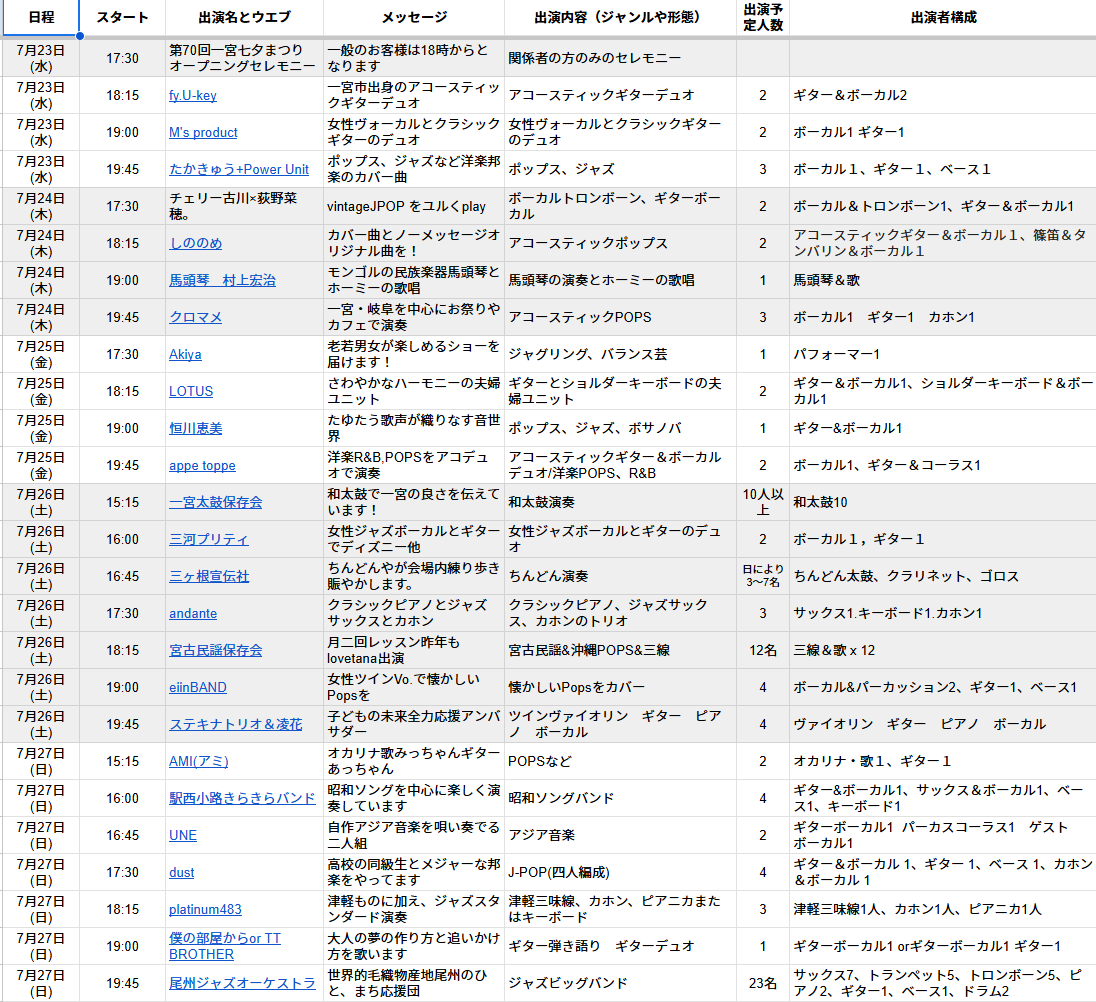1096x1002 pixels.
Task: Select the POPSなど cell
Action: coord(620,762)
